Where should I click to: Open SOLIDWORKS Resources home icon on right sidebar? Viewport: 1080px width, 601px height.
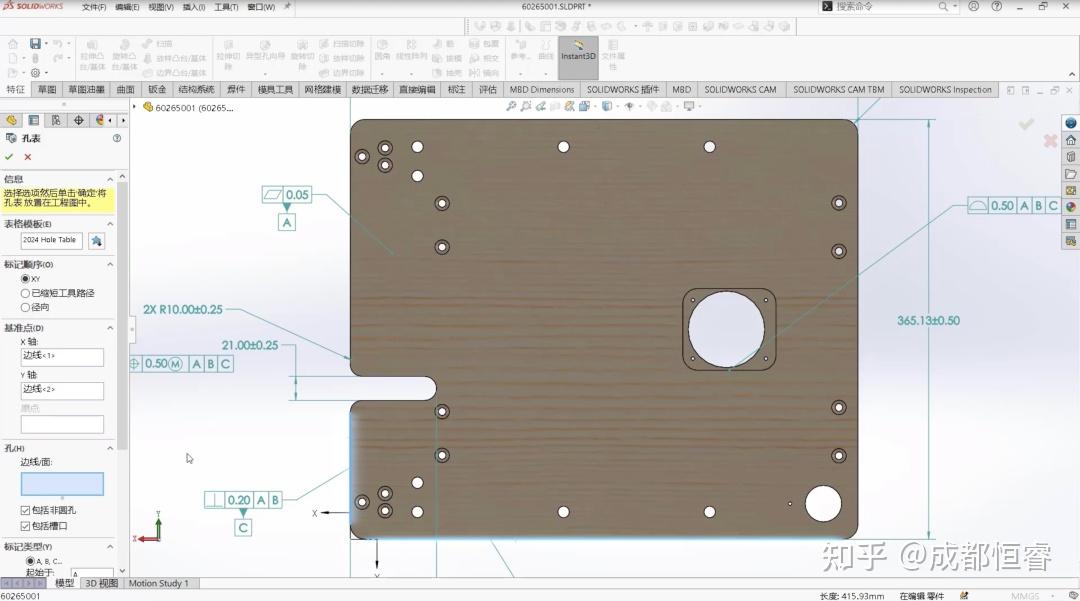point(1070,141)
